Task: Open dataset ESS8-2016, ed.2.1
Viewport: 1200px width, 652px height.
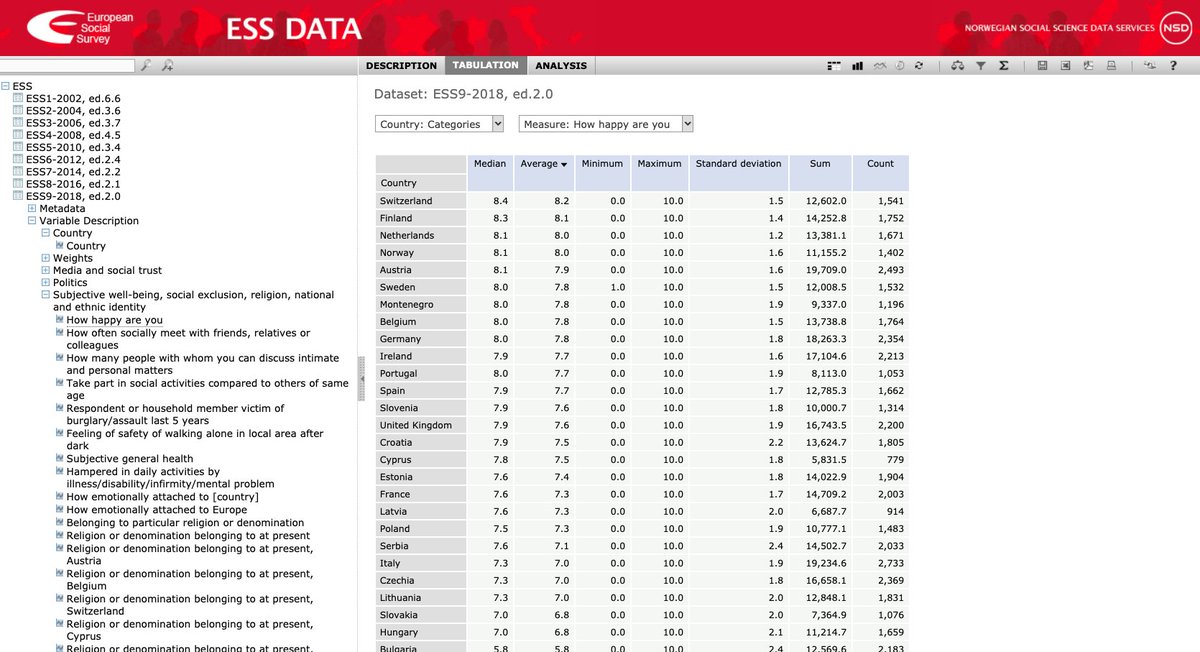Action: pos(73,184)
